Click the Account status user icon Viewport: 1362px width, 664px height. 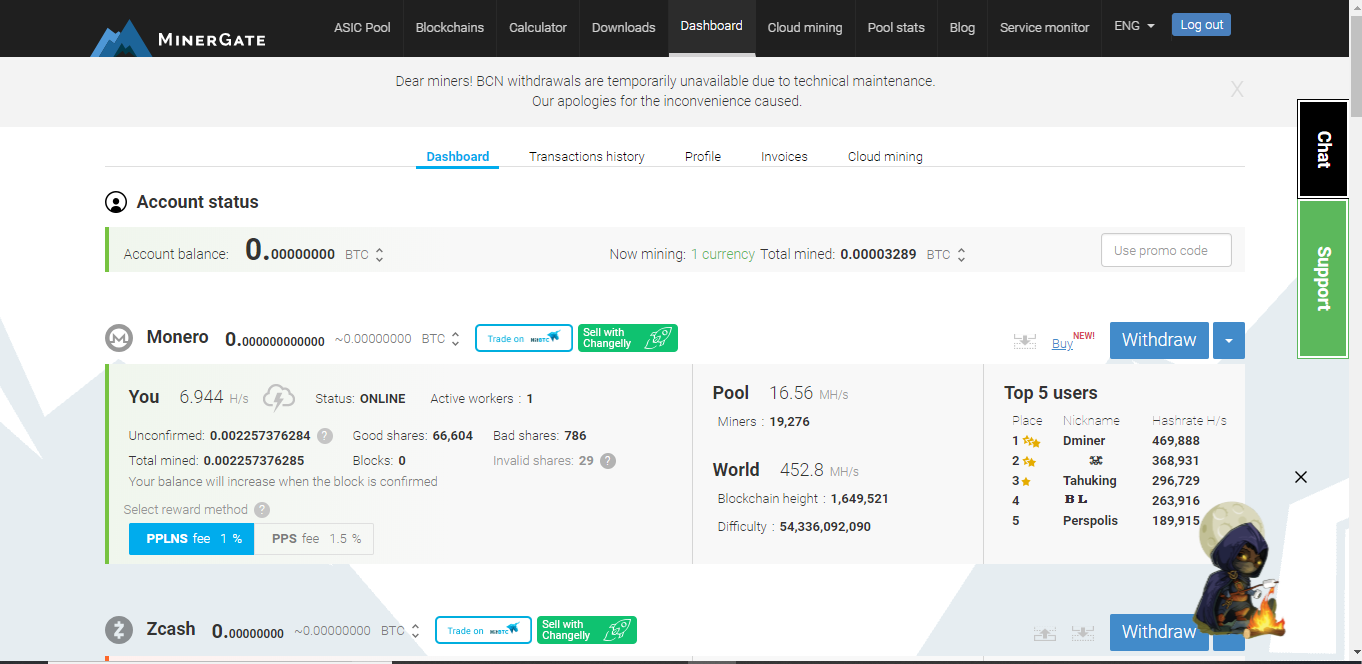tap(116, 202)
